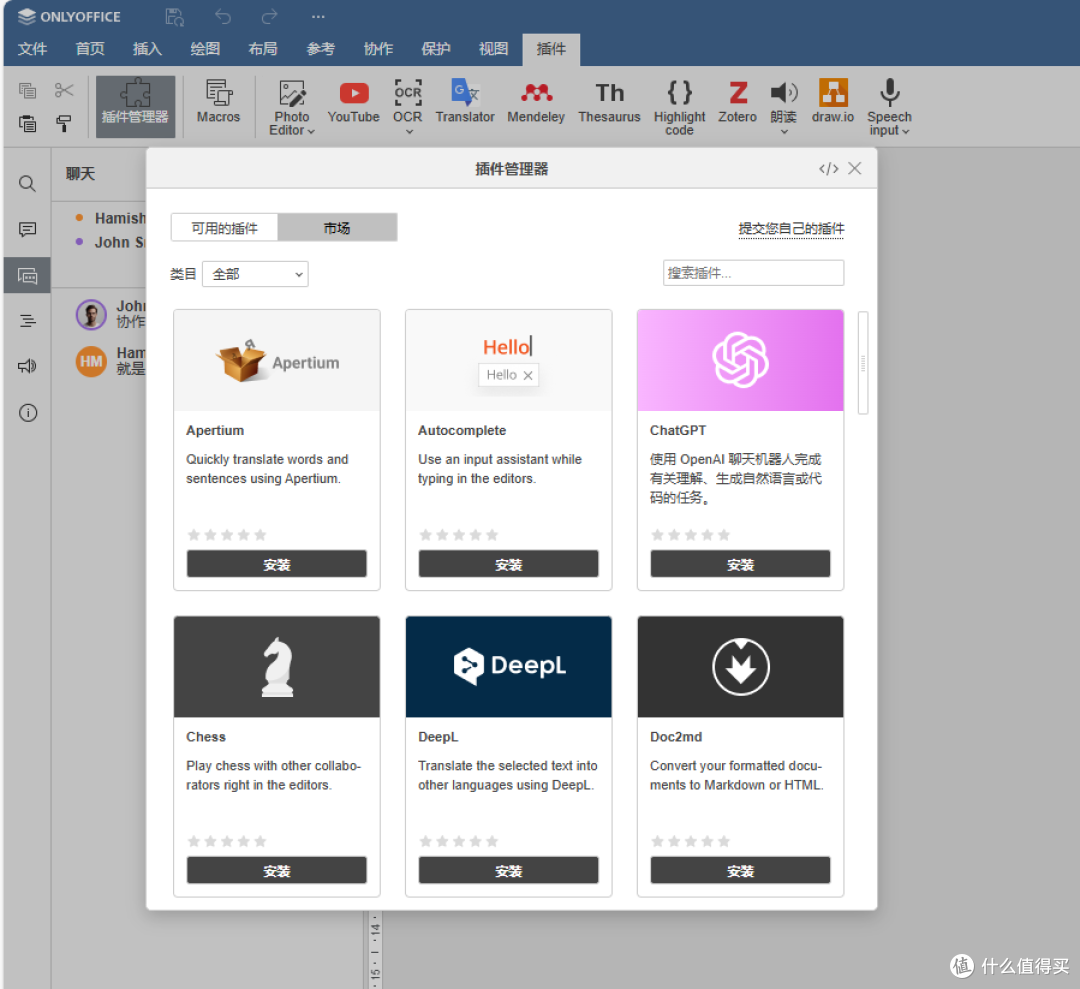Expand the Photo Editor dropdown arrow
The image size is (1080, 989).
click(x=311, y=131)
